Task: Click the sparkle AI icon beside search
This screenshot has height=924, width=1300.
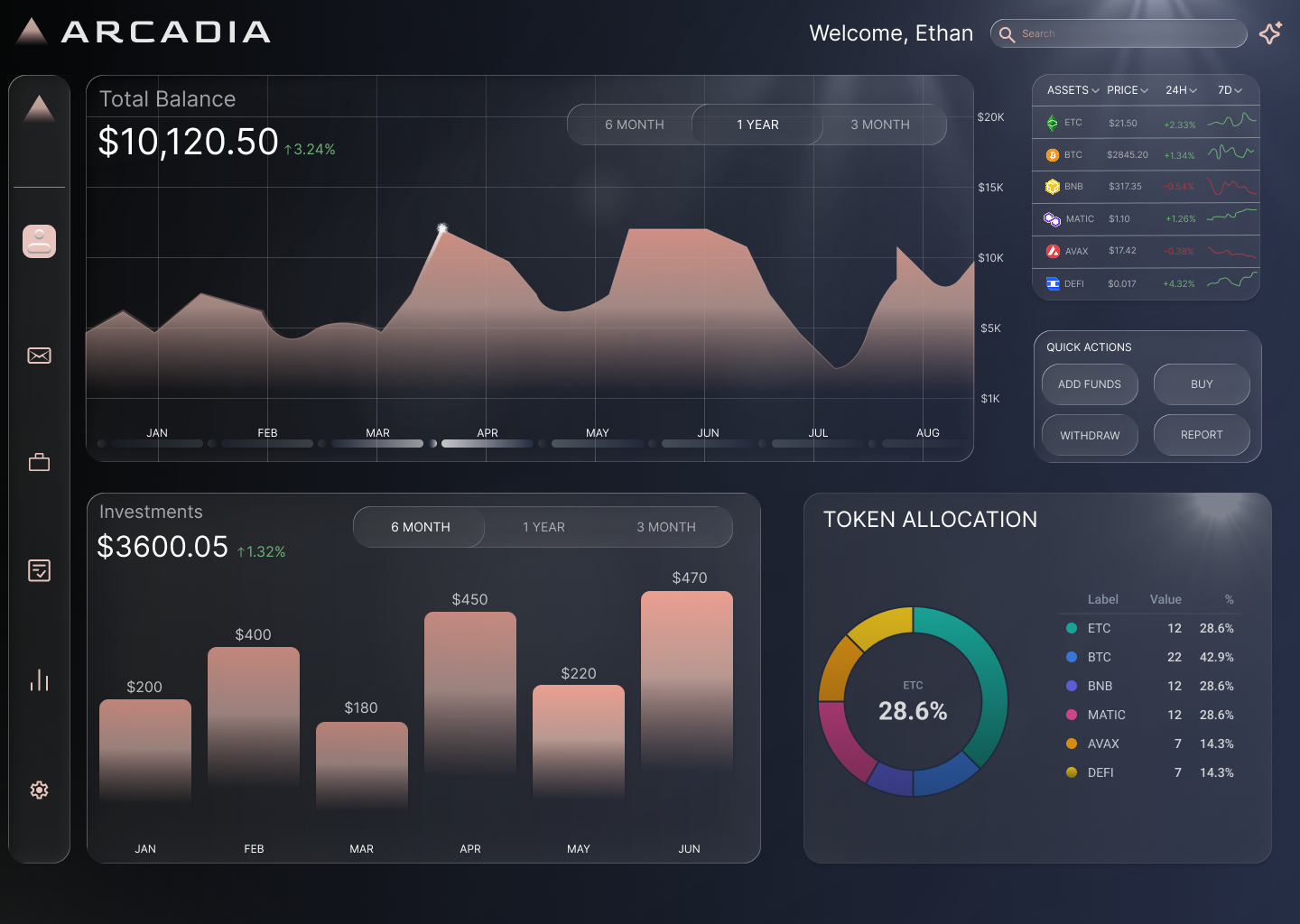Action: 1270,33
